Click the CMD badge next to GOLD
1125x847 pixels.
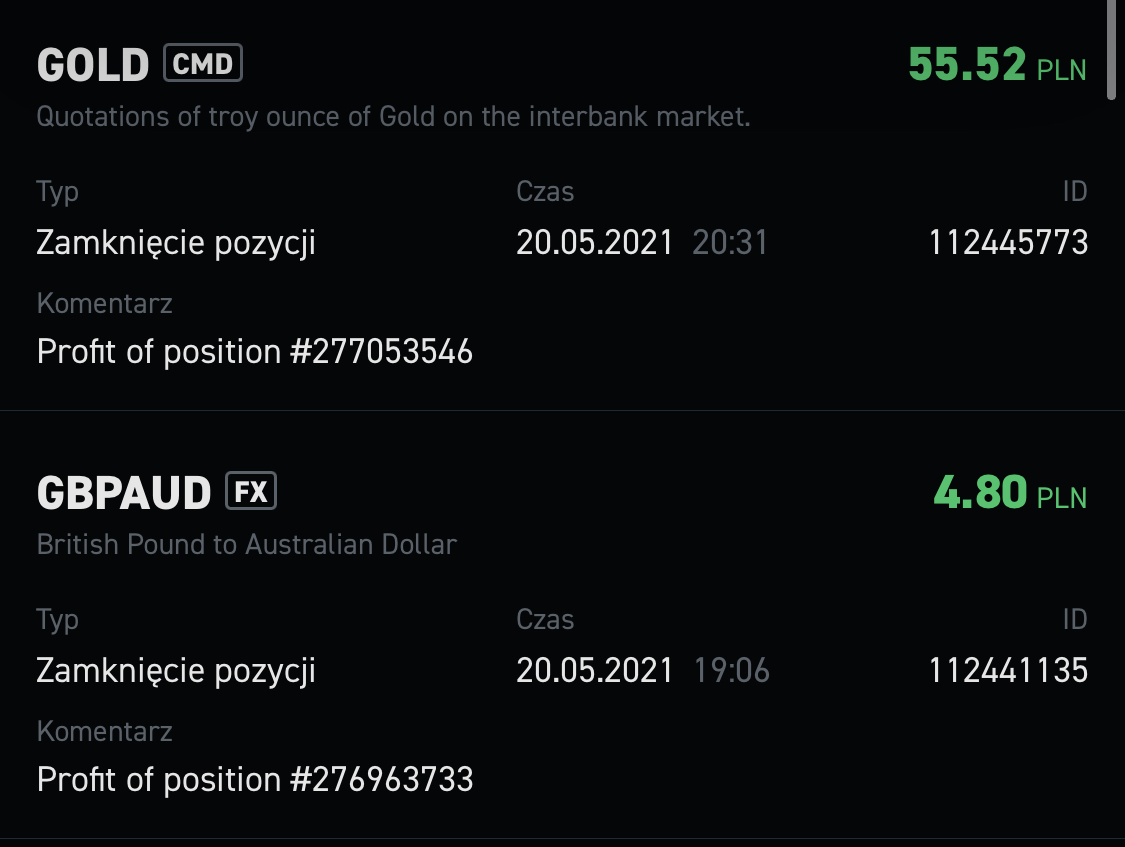tap(203, 63)
